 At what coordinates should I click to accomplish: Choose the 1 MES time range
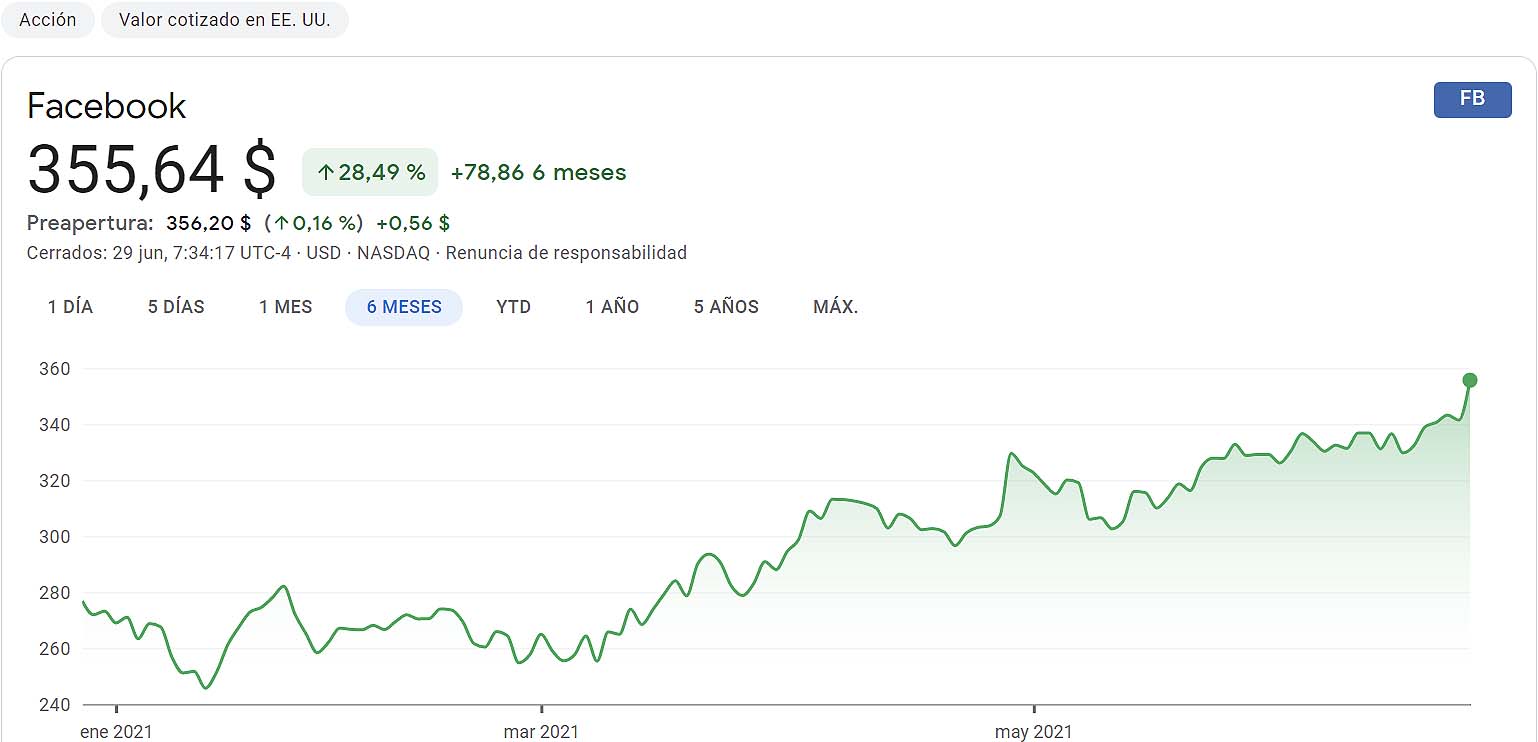pos(286,307)
